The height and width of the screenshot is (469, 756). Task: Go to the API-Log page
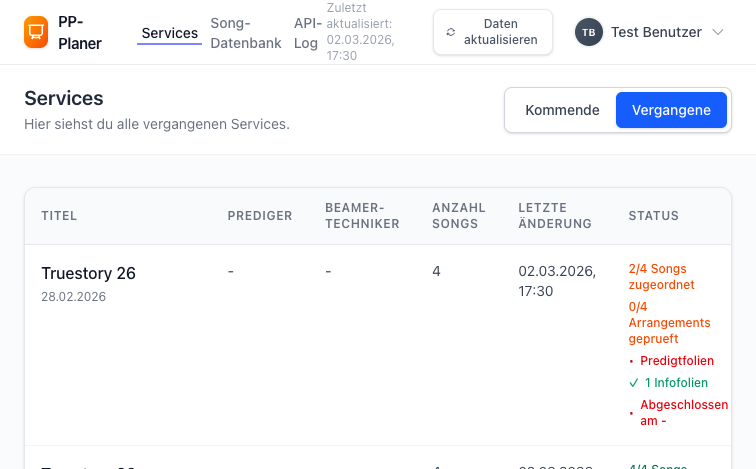click(x=306, y=33)
